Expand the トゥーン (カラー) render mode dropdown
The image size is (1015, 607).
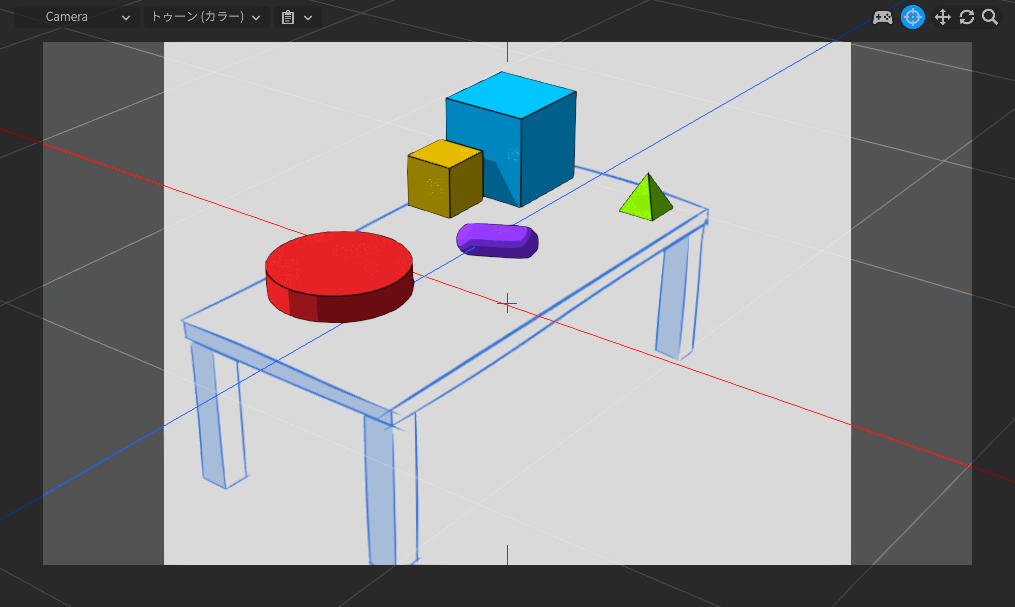(x=206, y=17)
